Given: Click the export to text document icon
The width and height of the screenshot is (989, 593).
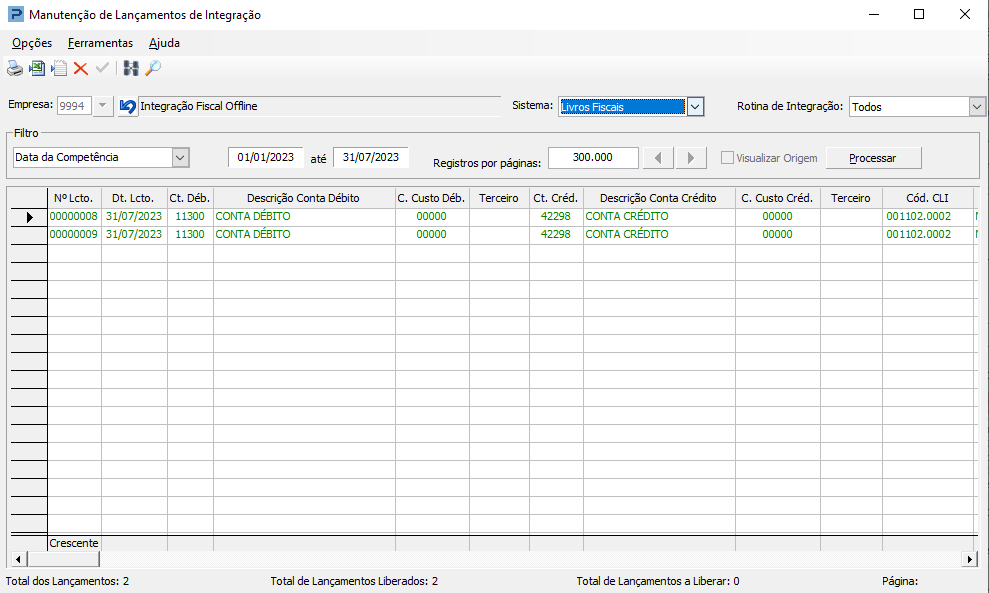Looking at the screenshot, I should click(59, 68).
